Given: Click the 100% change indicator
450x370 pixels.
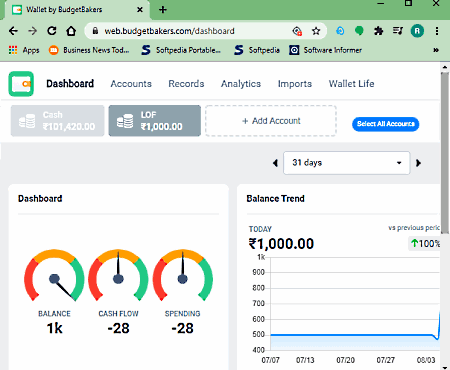Looking at the screenshot, I should [x=424, y=244].
